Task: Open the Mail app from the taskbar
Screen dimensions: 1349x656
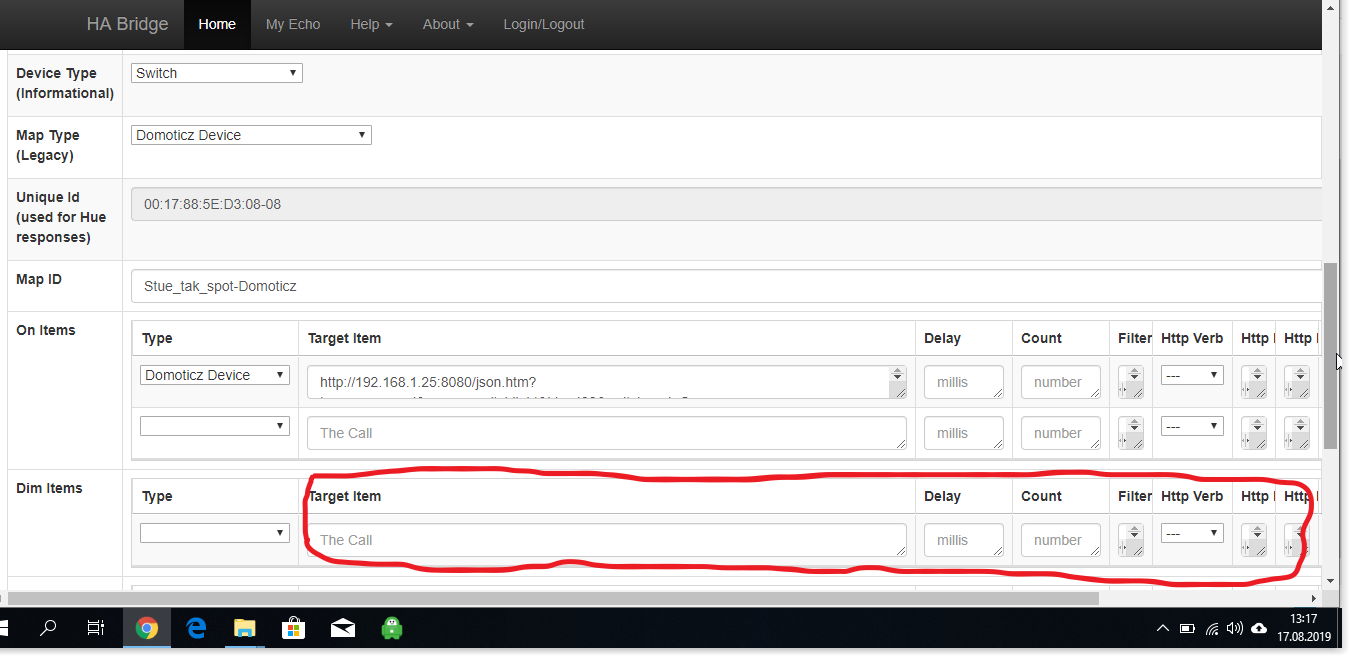Action: coord(343,629)
